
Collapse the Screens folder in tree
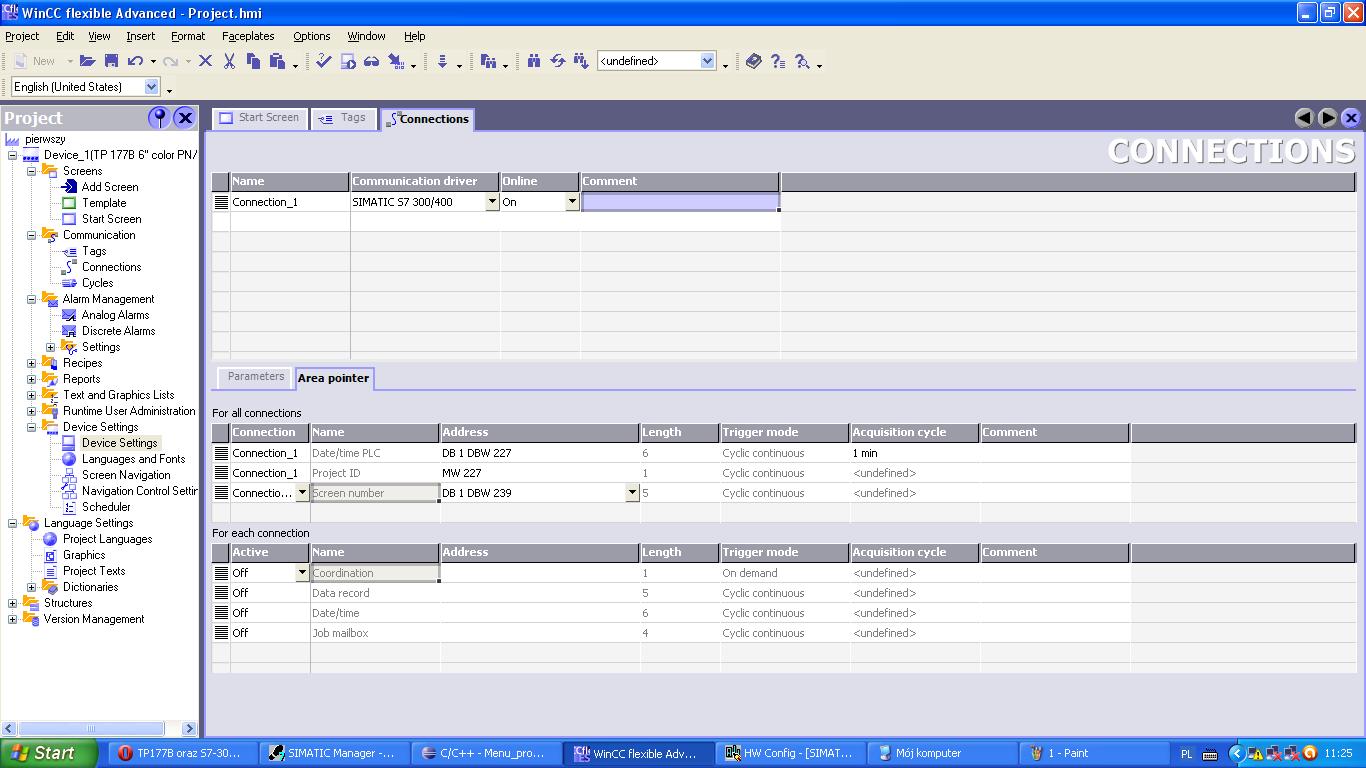32,171
